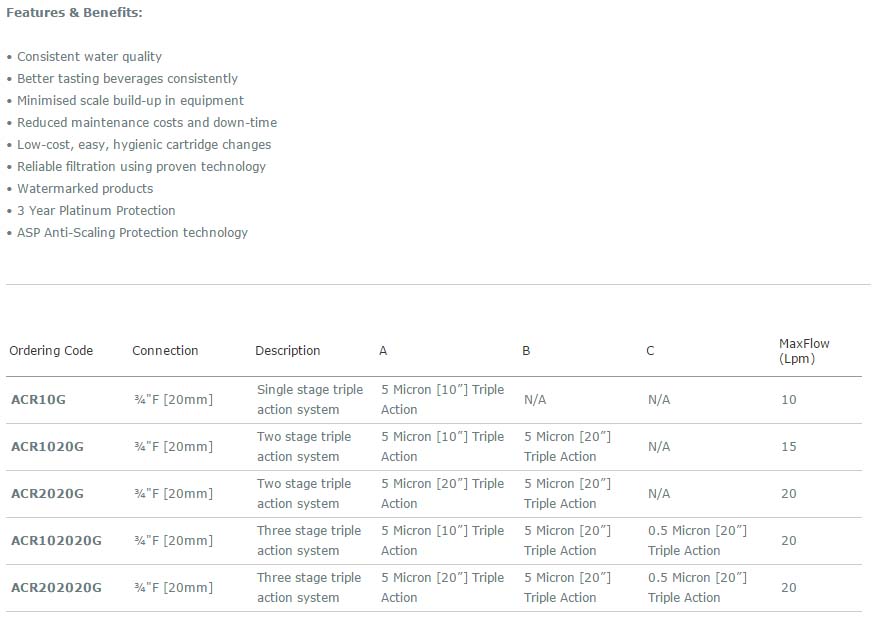Click the Features & Benefits heading

[x=74, y=12]
